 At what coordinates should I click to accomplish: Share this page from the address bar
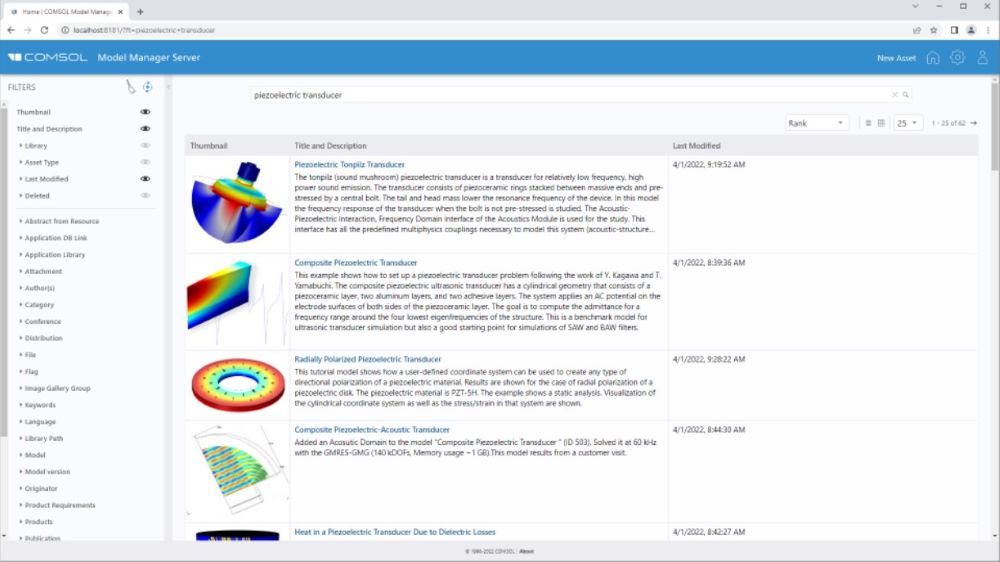(916, 30)
